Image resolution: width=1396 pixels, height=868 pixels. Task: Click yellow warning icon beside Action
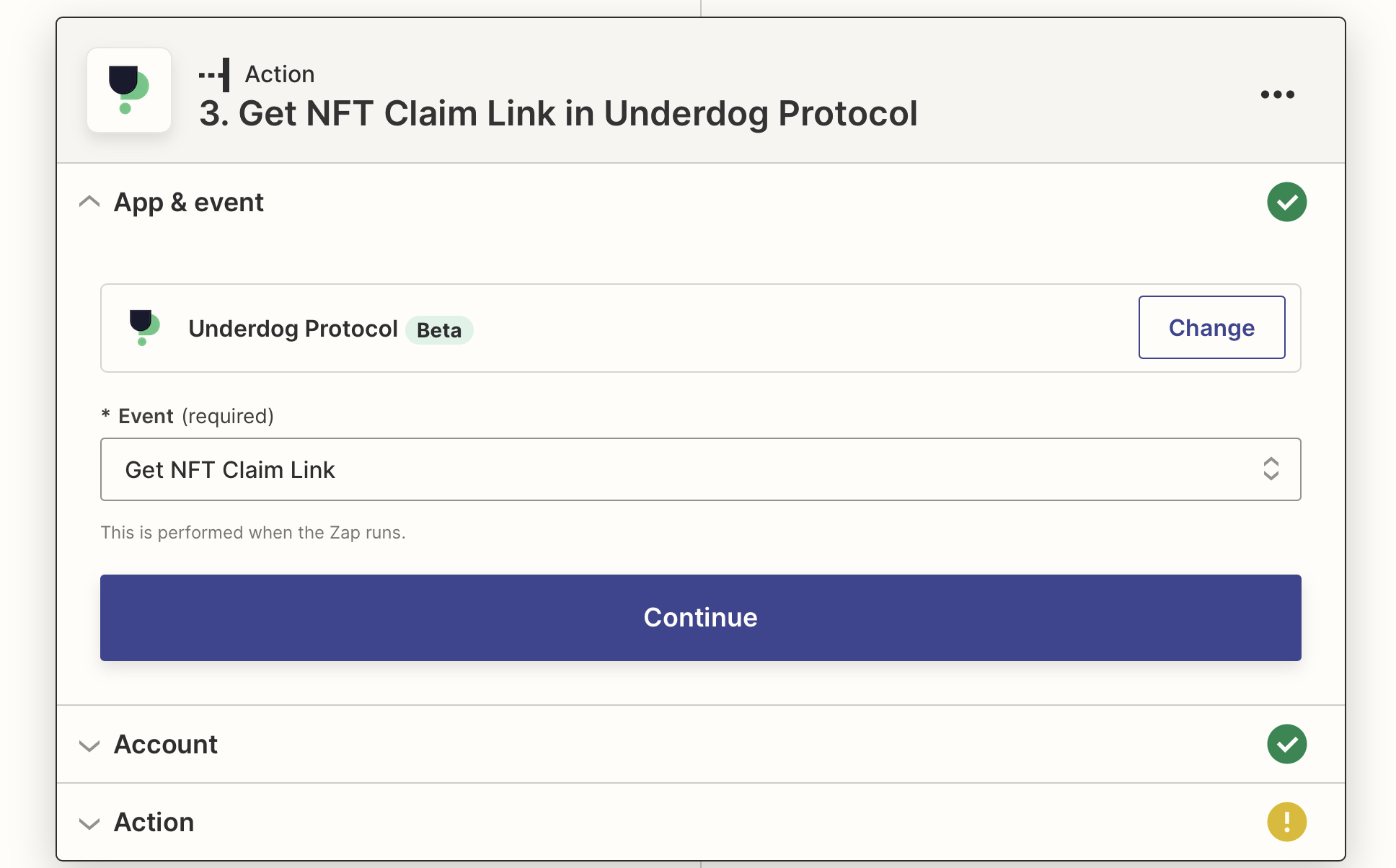point(1286,822)
